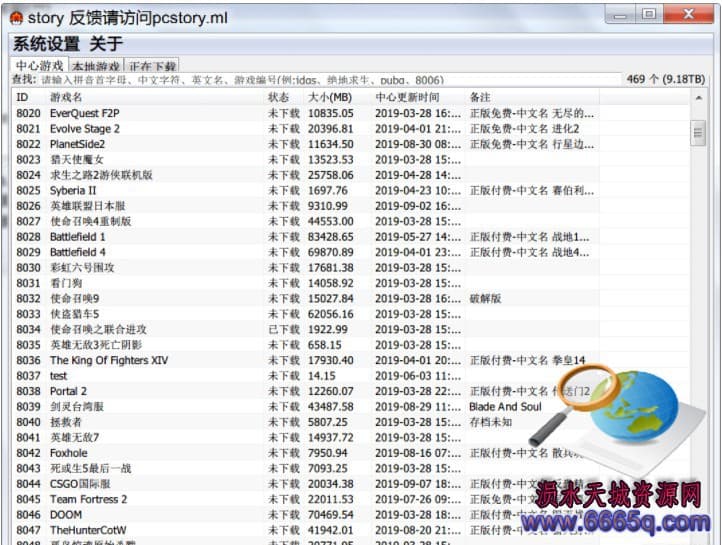Select the 看门狗 row
722x545 pixels.
click(x=352, y=283)
